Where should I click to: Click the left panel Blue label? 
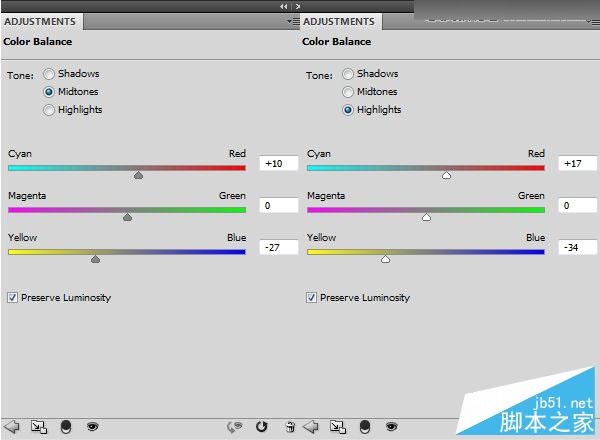236,238
